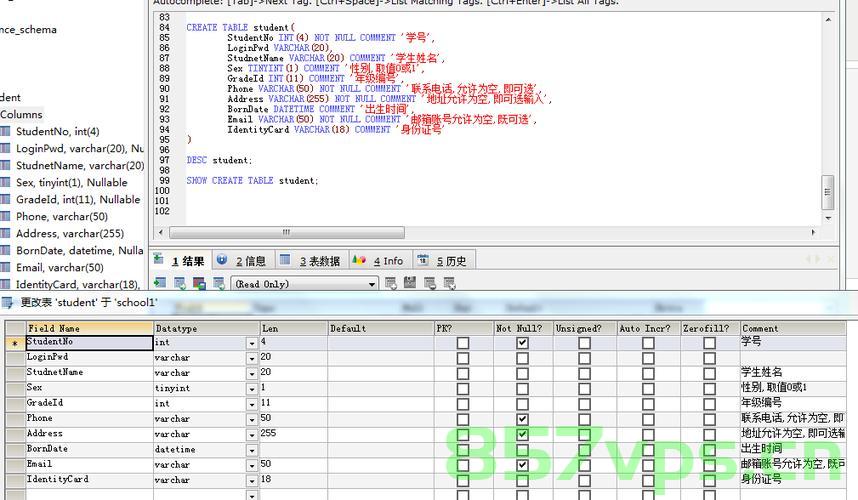Viewport: 858px width, 500px height.
Task: Switch to the 3 表数据 table data tab
Action: pyautogui.click(x=311, y=260)
